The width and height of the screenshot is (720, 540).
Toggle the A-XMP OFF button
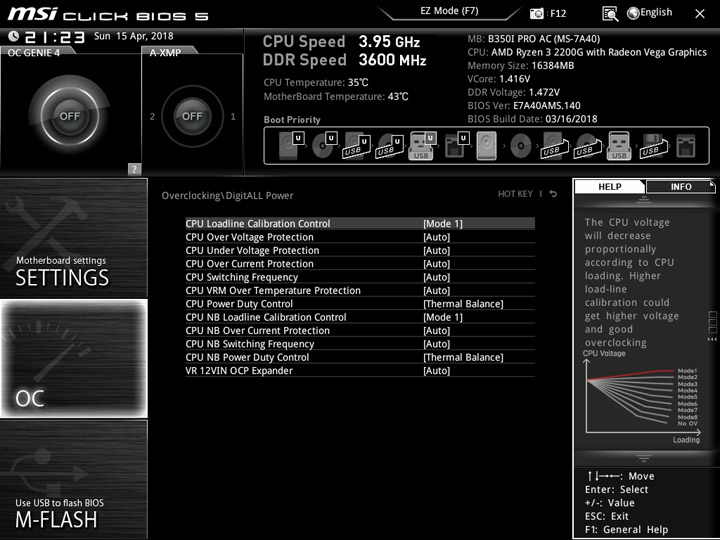[192, 116]
